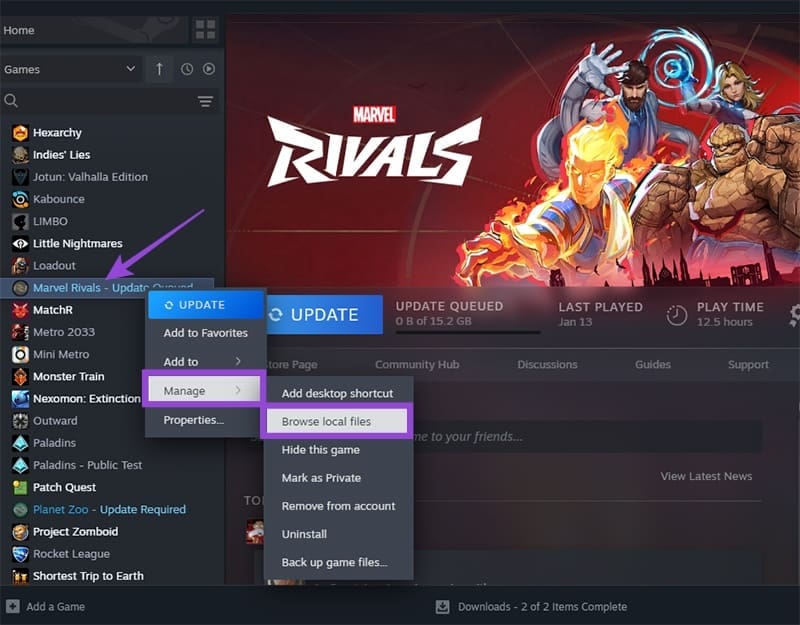Click the Kabounce game icon
800x625 pixels.
[20, 199]
